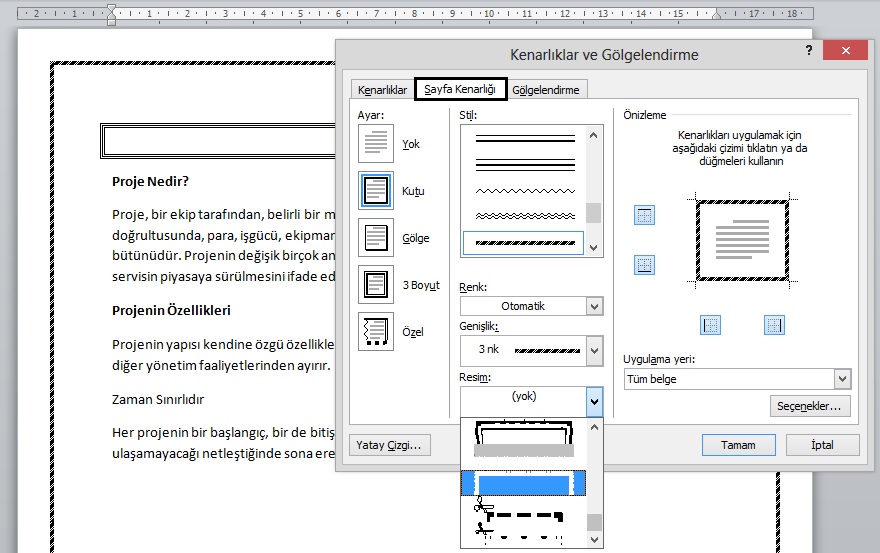The height and width of the screenshot is (553, 880).
Task: Choose the Kutu box border setting
Action: [376, 190]
